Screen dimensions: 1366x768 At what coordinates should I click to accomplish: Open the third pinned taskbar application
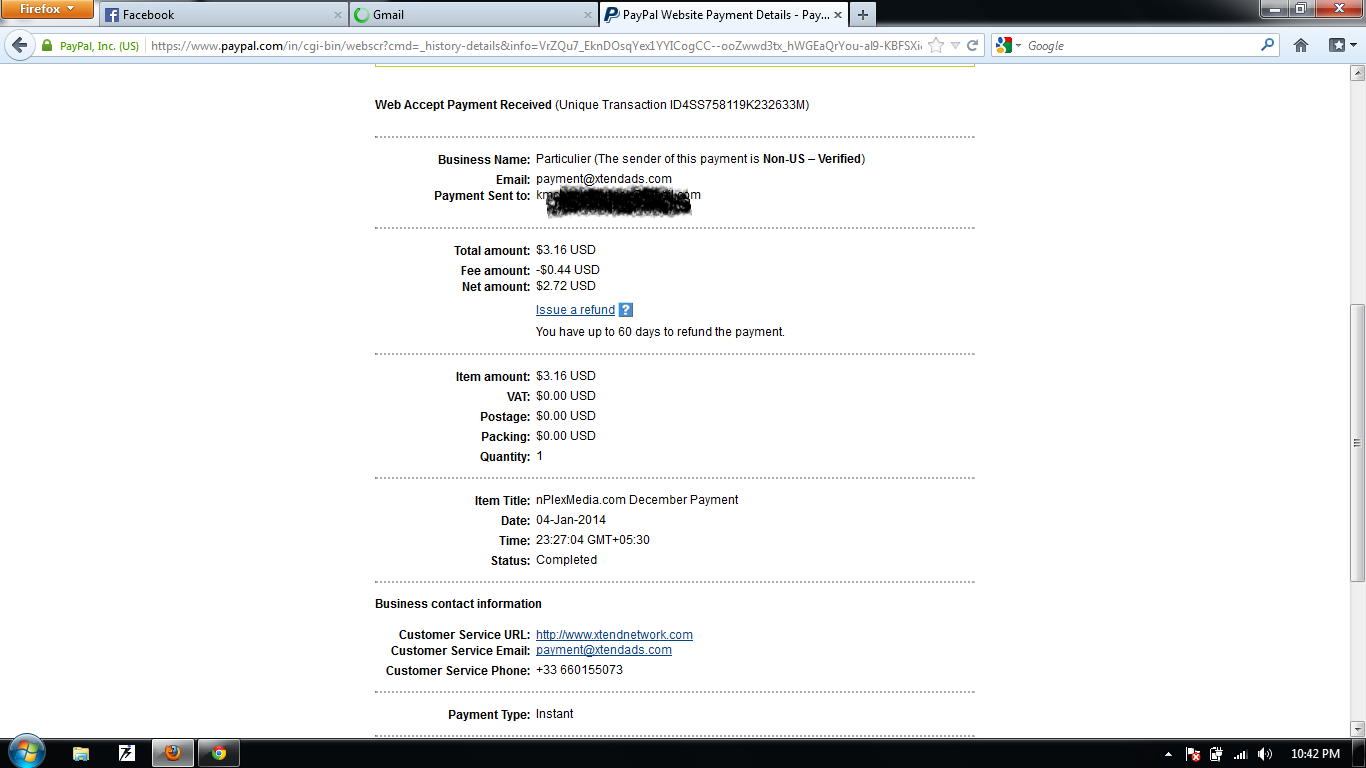coord(127,753)
